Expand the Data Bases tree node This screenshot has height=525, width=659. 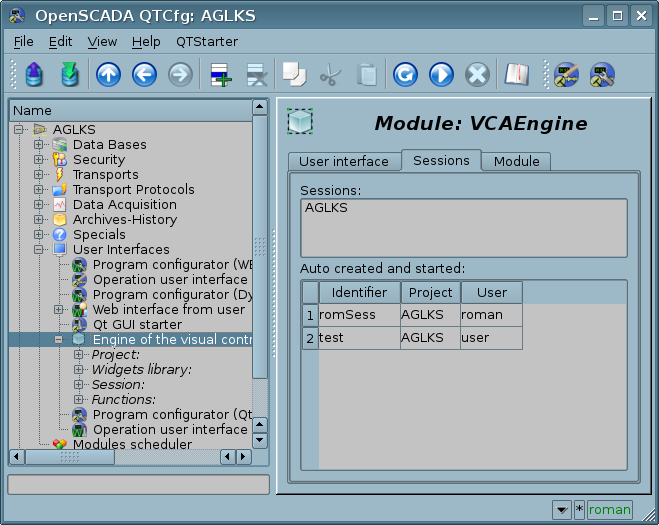[39, 145]
